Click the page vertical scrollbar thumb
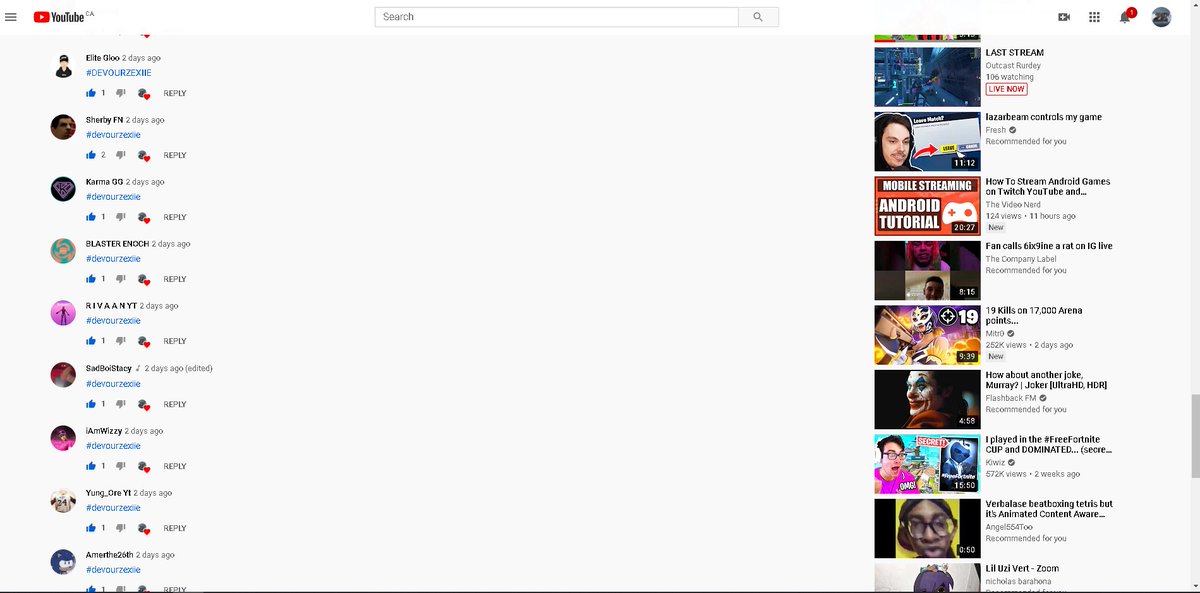The image size is (1200, 593). click(1195, 437)
